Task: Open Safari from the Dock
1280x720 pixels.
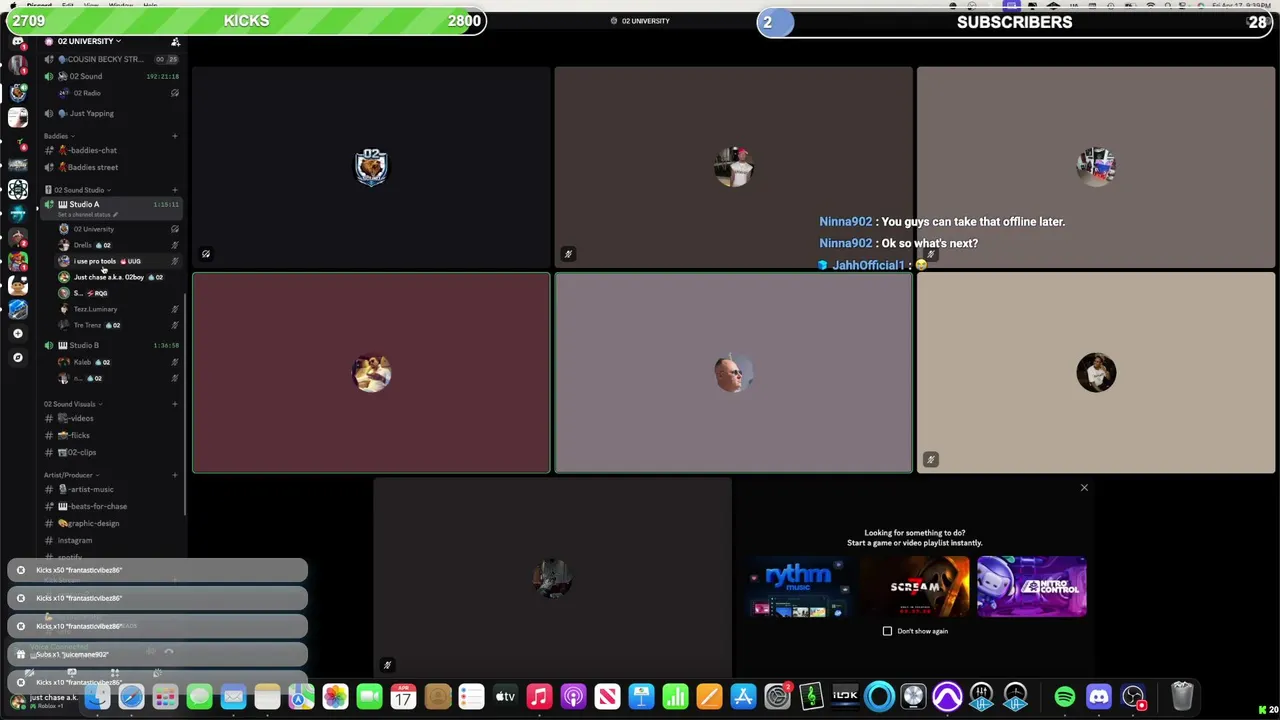Action: click(131, 697)
